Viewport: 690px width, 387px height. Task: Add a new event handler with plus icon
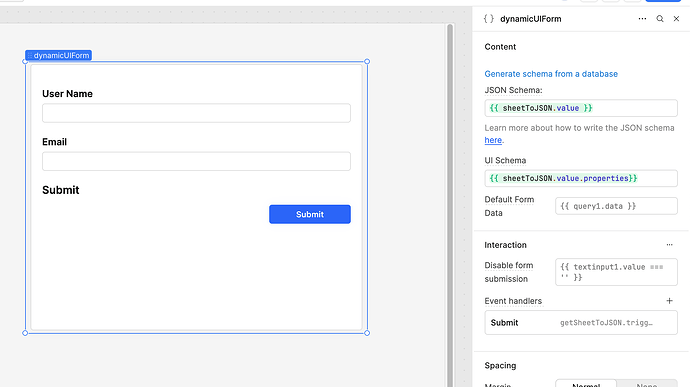669,301
